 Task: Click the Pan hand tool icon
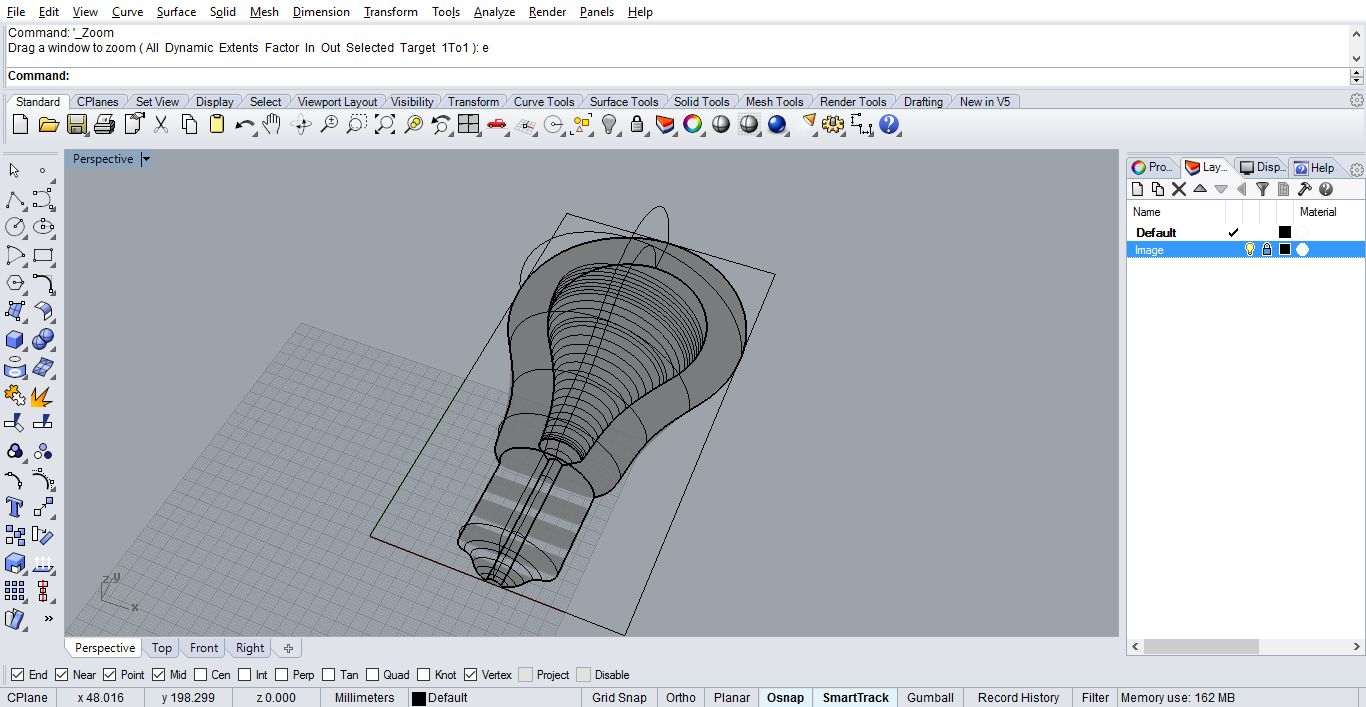[x=272, y=125]
